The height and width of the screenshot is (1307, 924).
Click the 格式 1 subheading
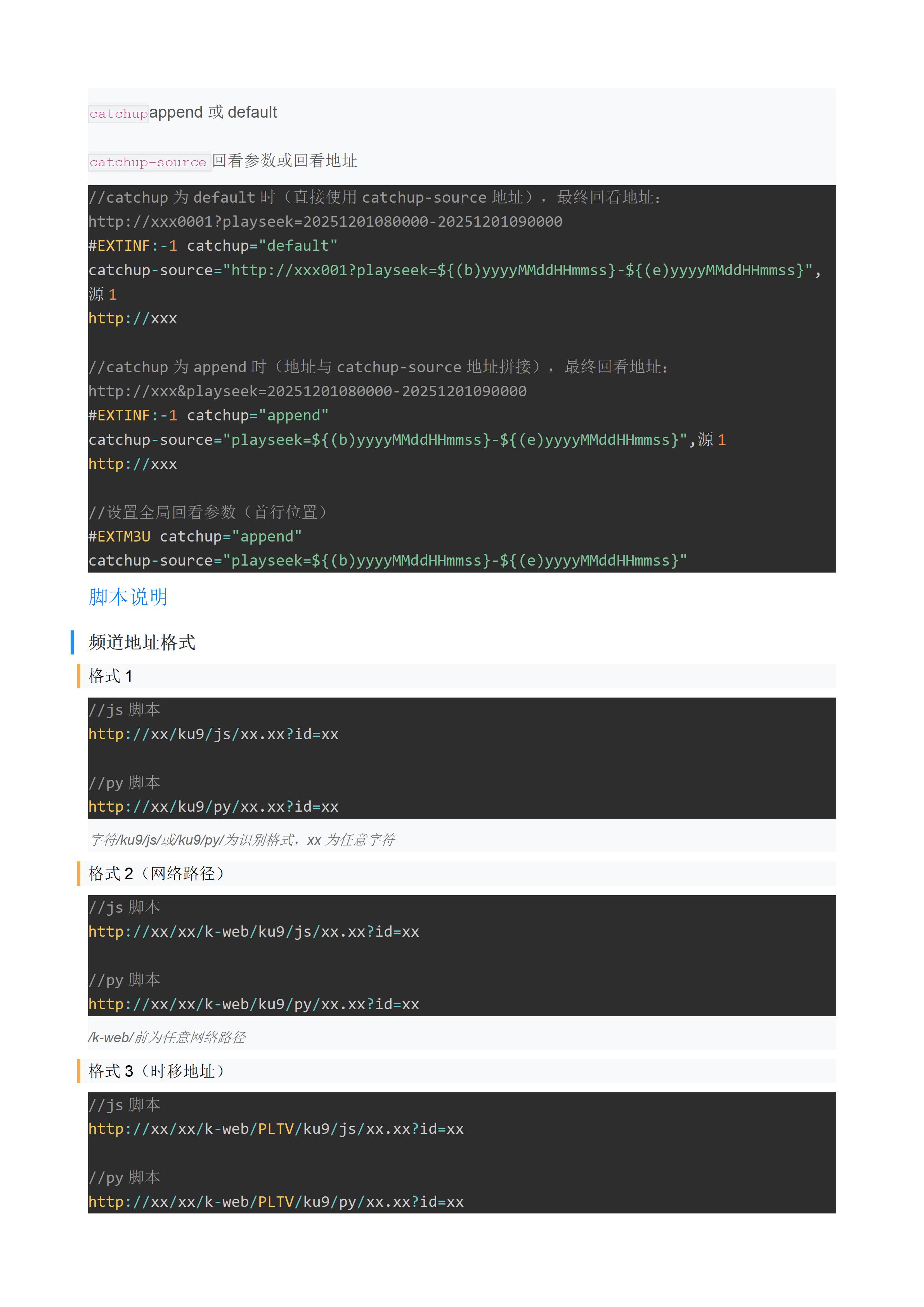pos(110,676)
